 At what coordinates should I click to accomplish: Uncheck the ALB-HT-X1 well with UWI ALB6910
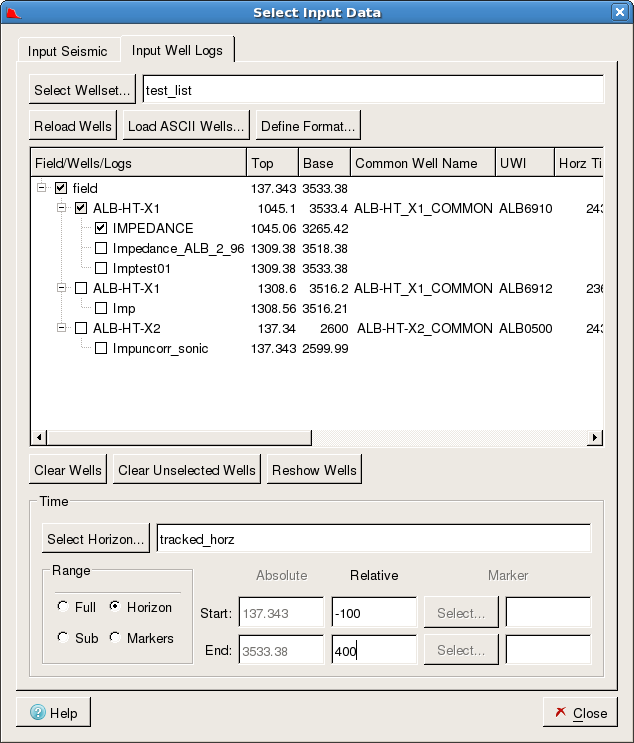tap(81, 208)
